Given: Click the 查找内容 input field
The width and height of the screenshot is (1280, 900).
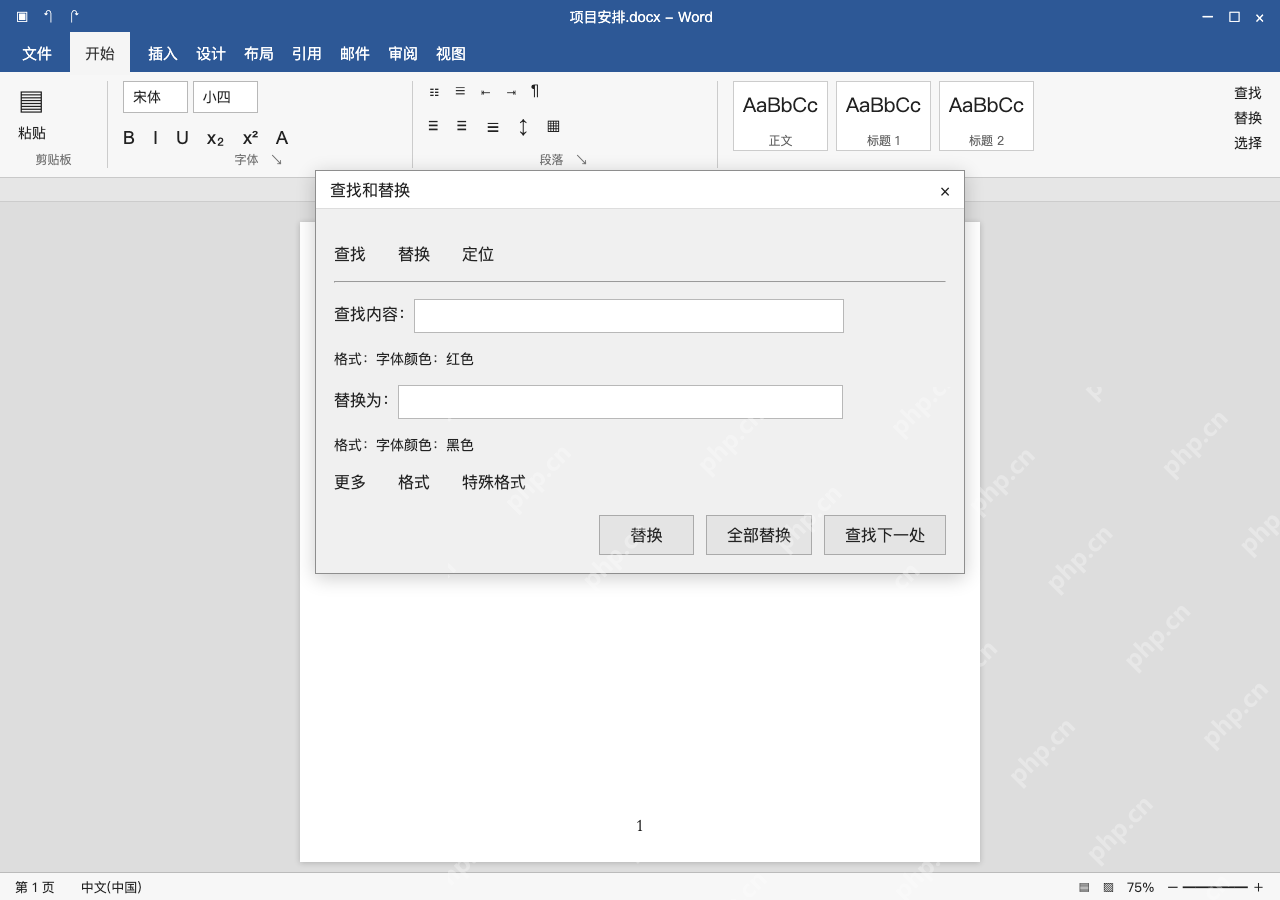Looking at the screenshot, I should click(x=629, y=316).
